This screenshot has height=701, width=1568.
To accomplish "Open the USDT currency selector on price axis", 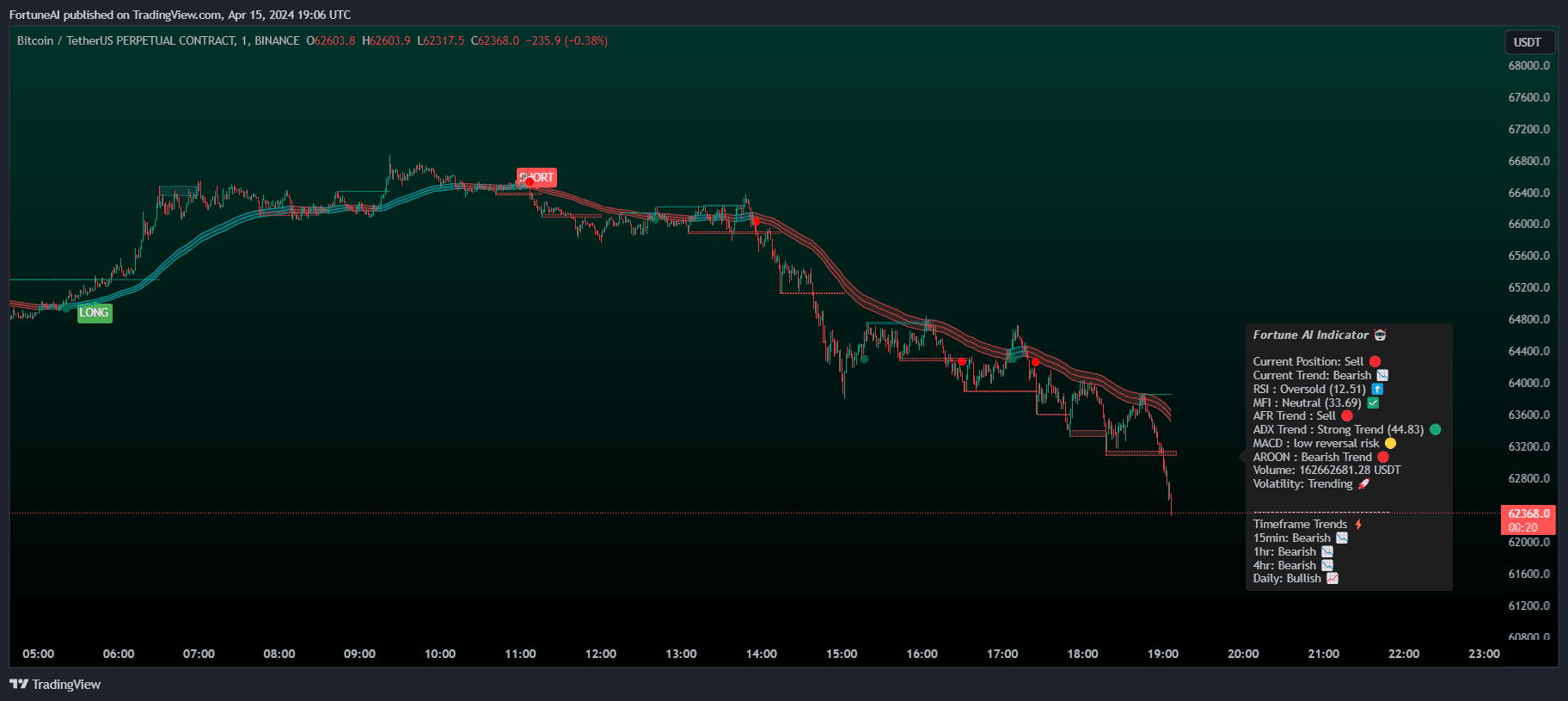I will tap(1527, 42).
